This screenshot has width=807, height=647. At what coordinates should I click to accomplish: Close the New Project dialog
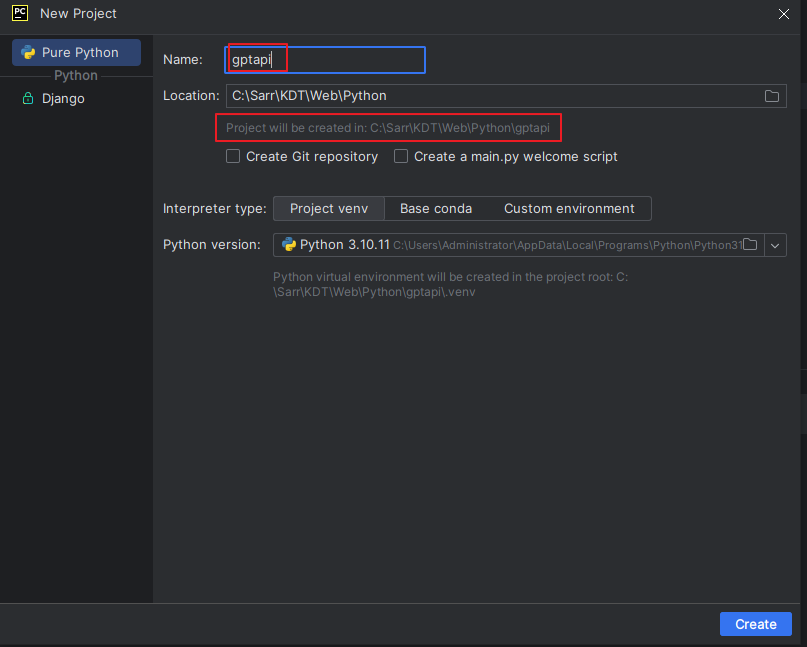pos(783,14)
